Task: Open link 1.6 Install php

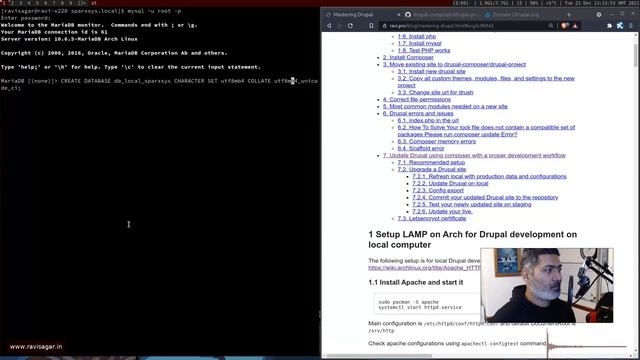Action: point(417,36)
